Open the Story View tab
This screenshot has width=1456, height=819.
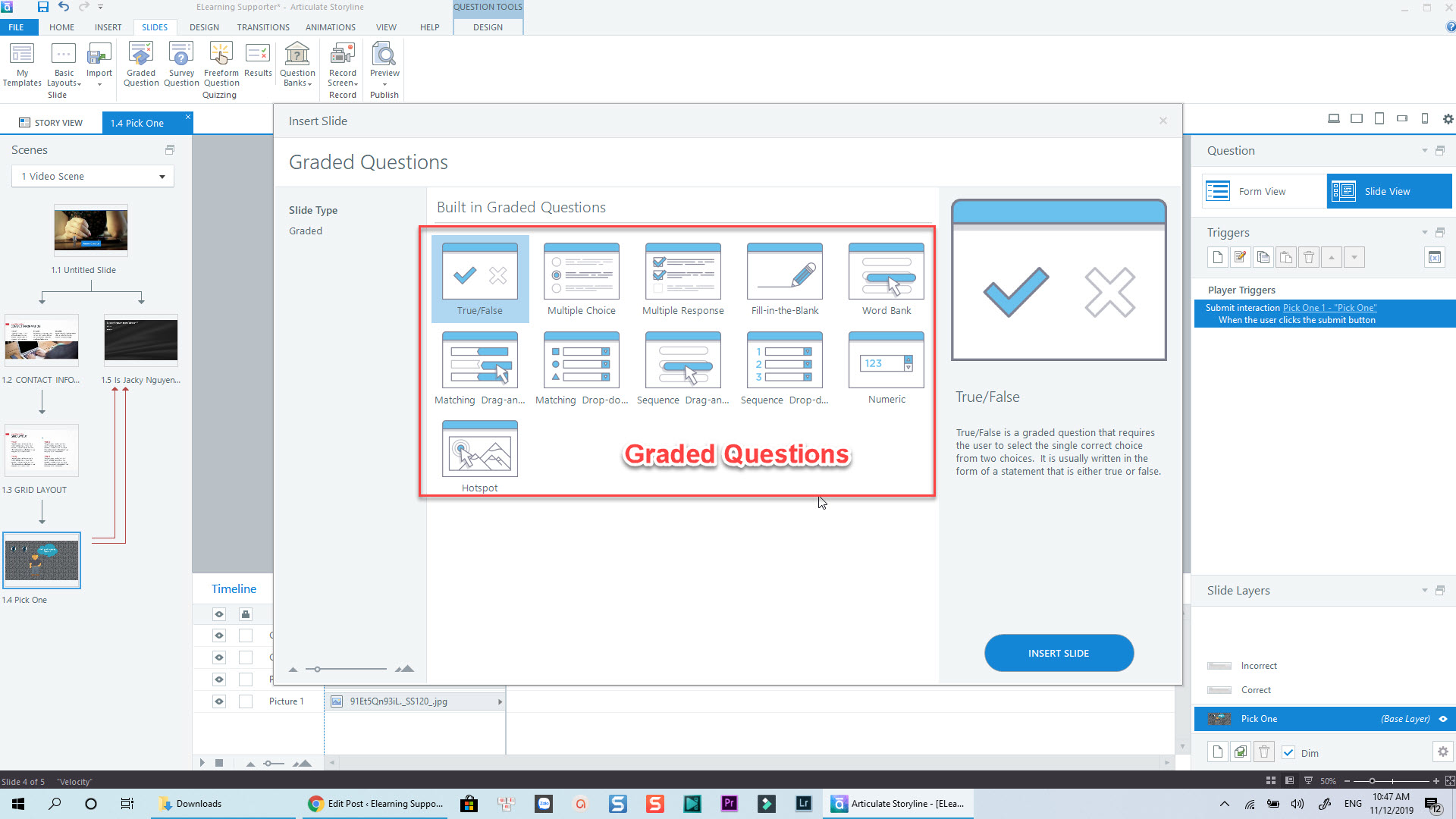51,123
